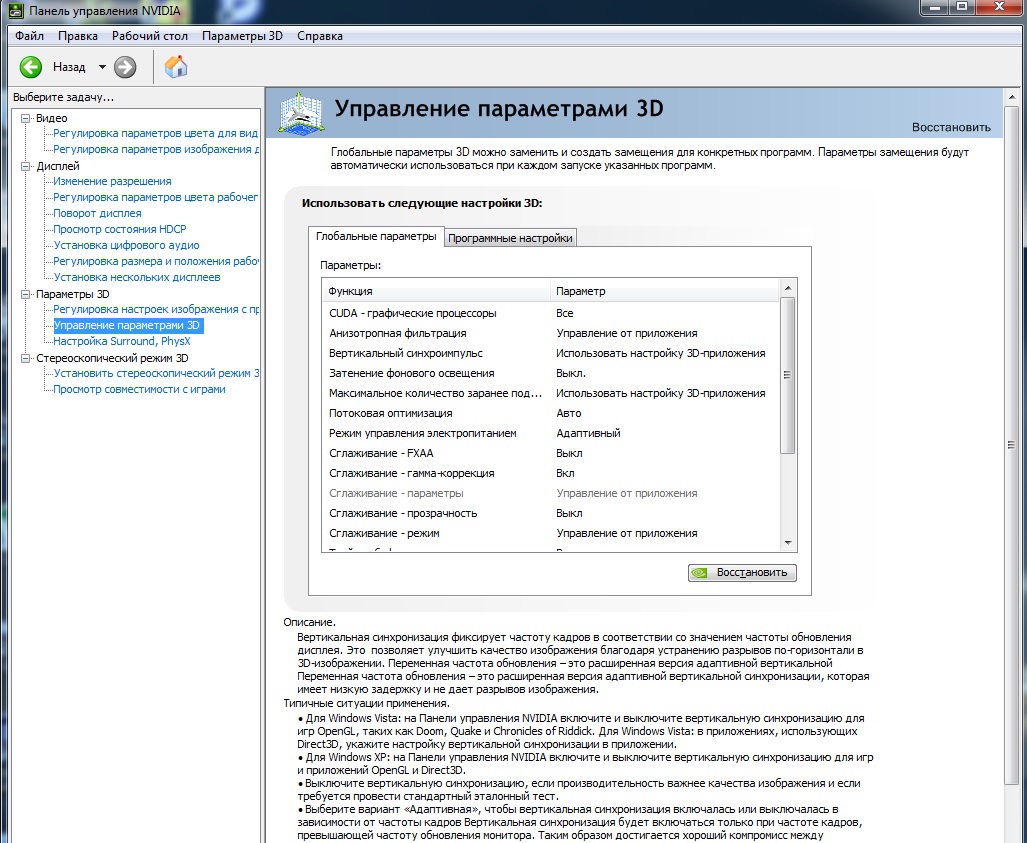Select the Сглаживание - прозрачность row

[550, 513]
